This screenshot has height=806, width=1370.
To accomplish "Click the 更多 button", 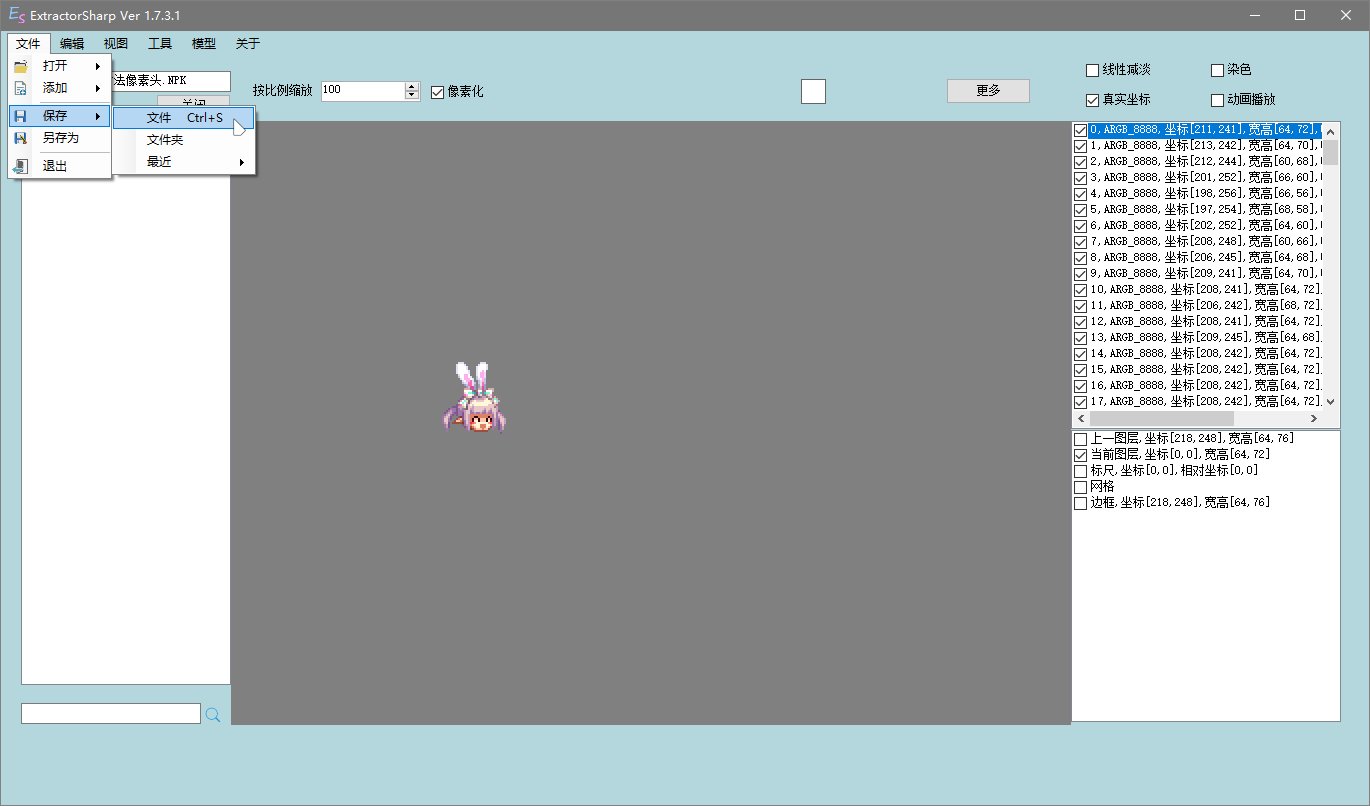I will (988, 90).
